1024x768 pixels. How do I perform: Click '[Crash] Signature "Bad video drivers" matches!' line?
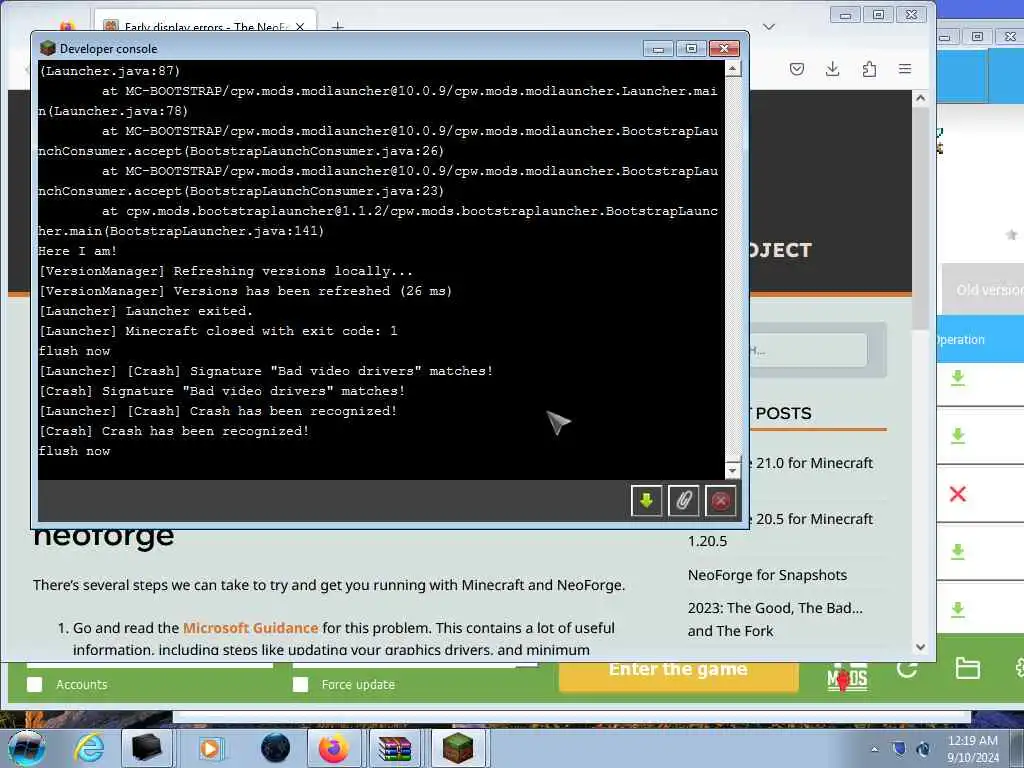[x=222, y=391]
